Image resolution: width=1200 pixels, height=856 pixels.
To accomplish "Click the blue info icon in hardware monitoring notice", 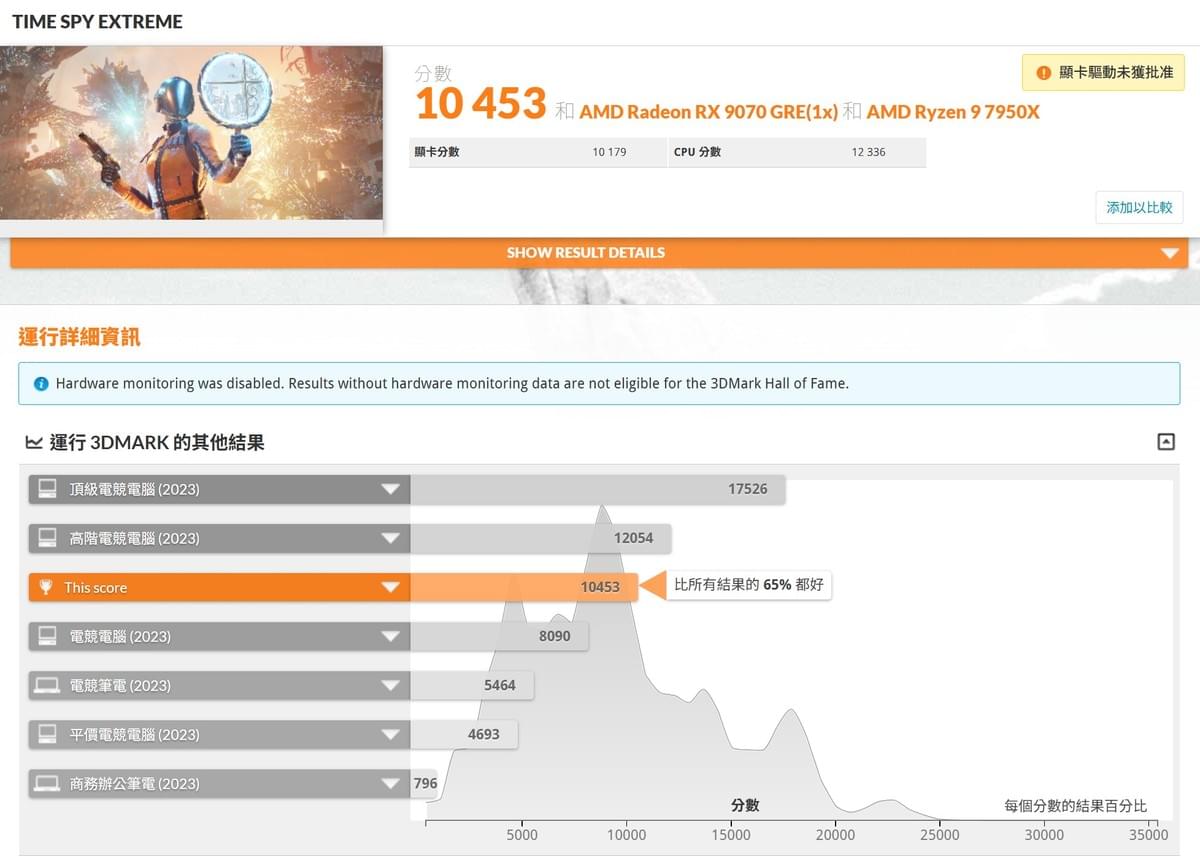I will (x=41, y=384).
